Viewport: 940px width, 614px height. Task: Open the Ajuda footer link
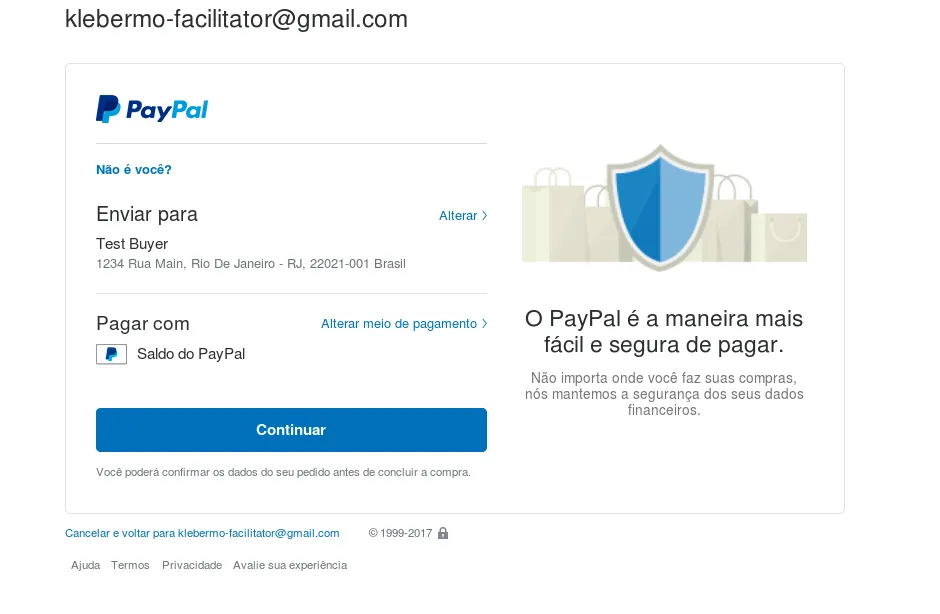(86, 565)
